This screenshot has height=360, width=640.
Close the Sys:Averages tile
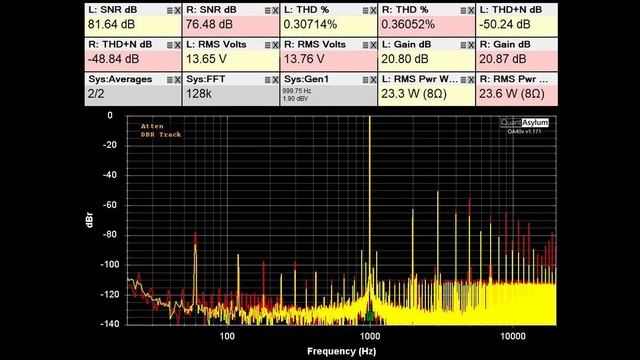[178, 80]
